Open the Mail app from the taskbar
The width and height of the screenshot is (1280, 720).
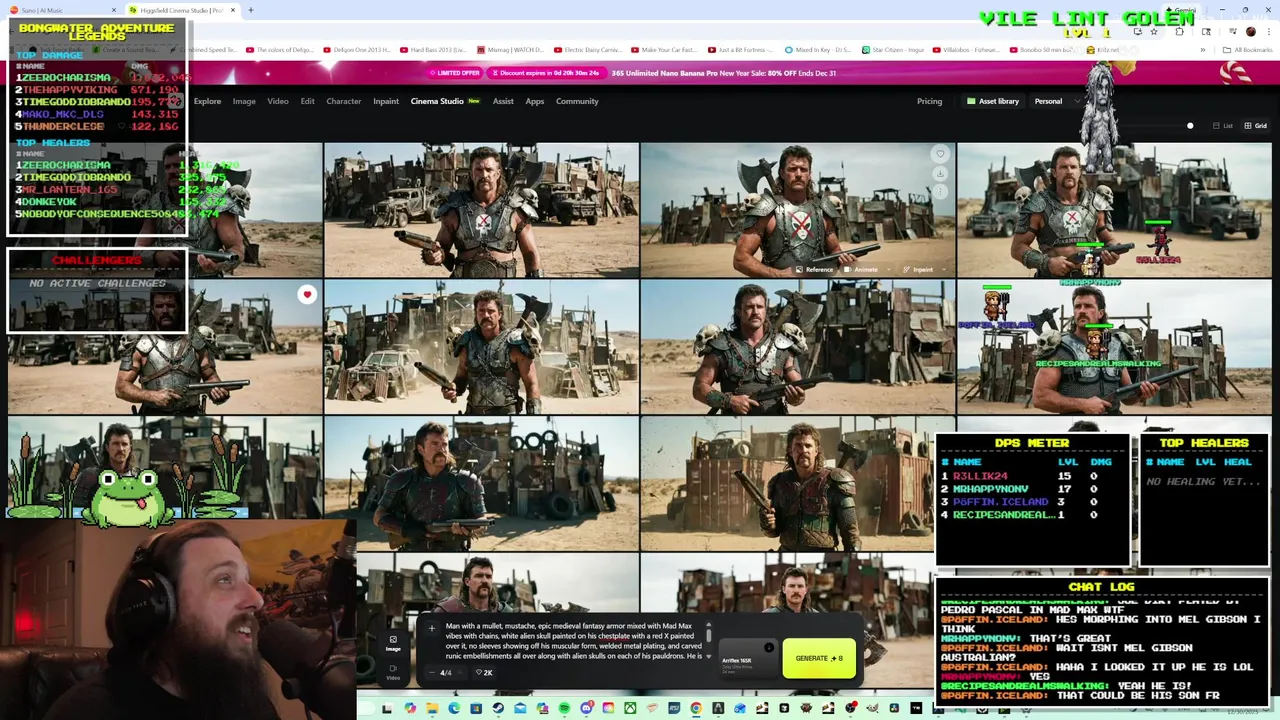click(x=520, y=708)
